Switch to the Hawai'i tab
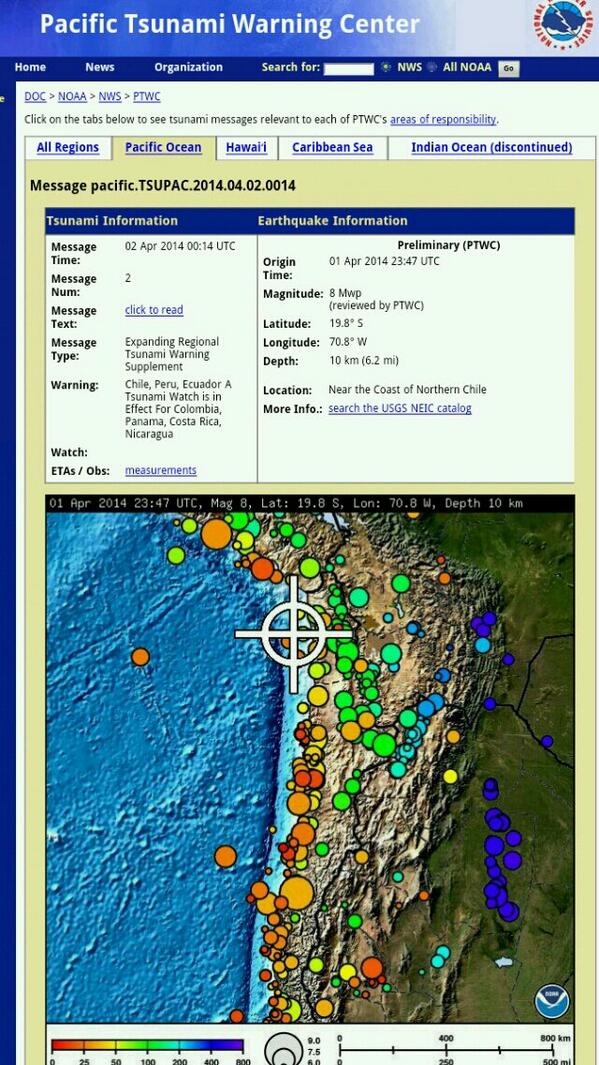 pyautogui.click(x=247, y=147)
